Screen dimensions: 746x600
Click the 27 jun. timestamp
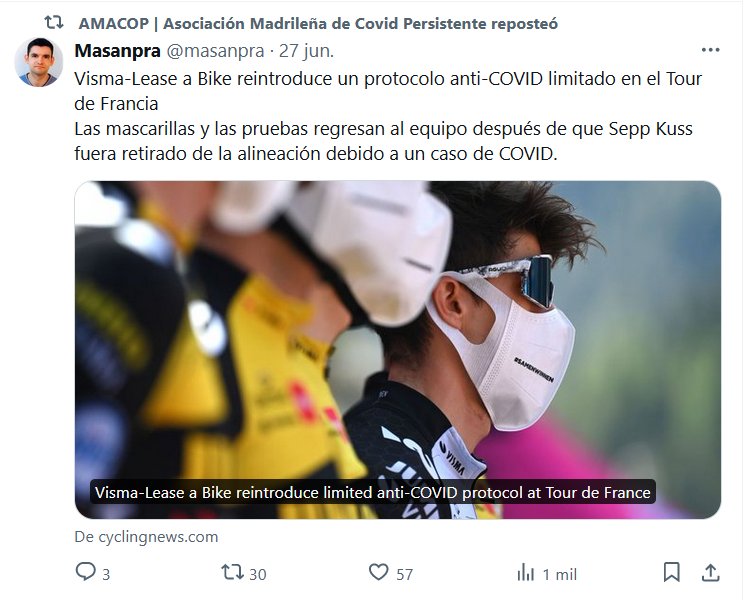[306, 51]
